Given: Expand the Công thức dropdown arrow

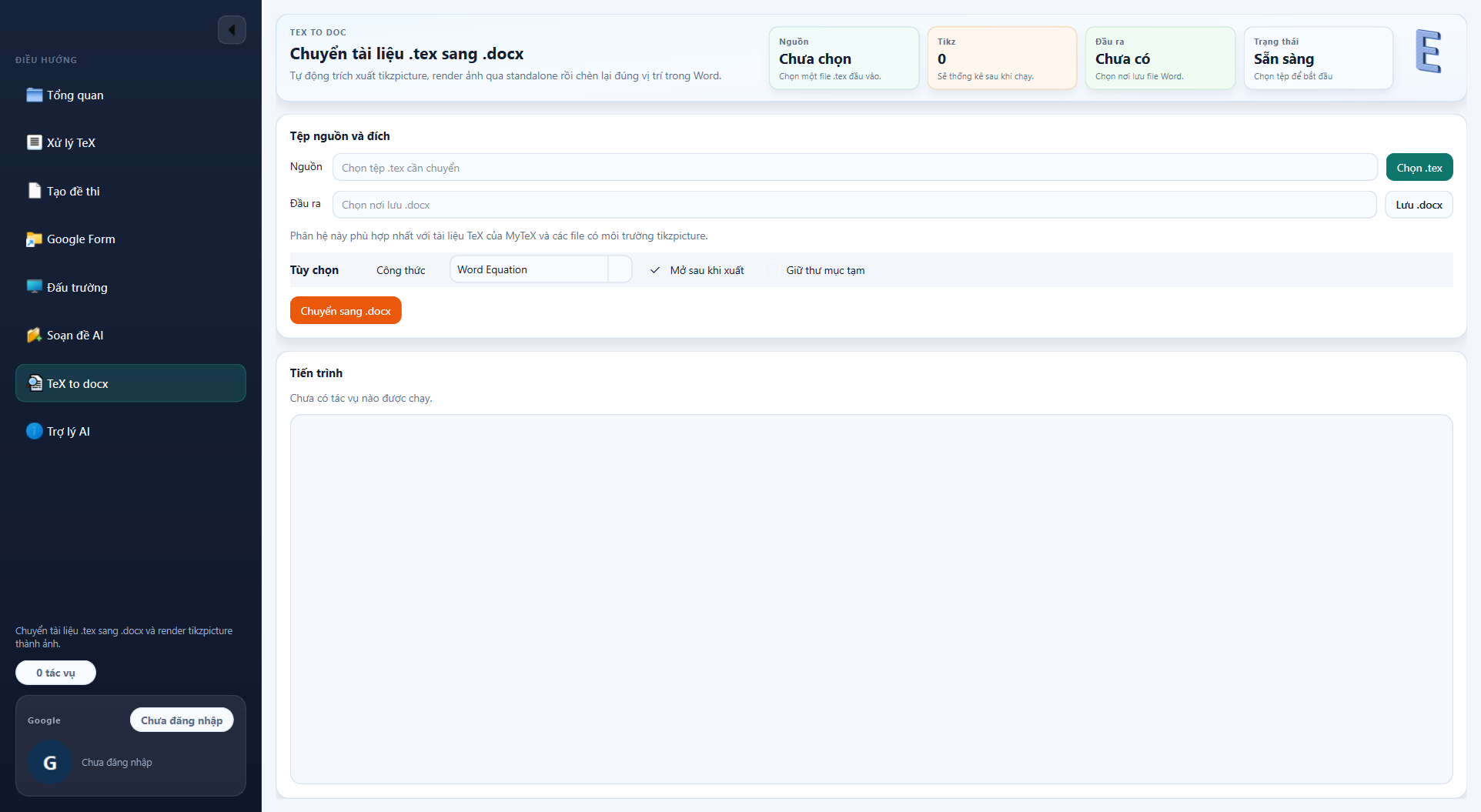Looking at the screenshot, I should point(620,269).
